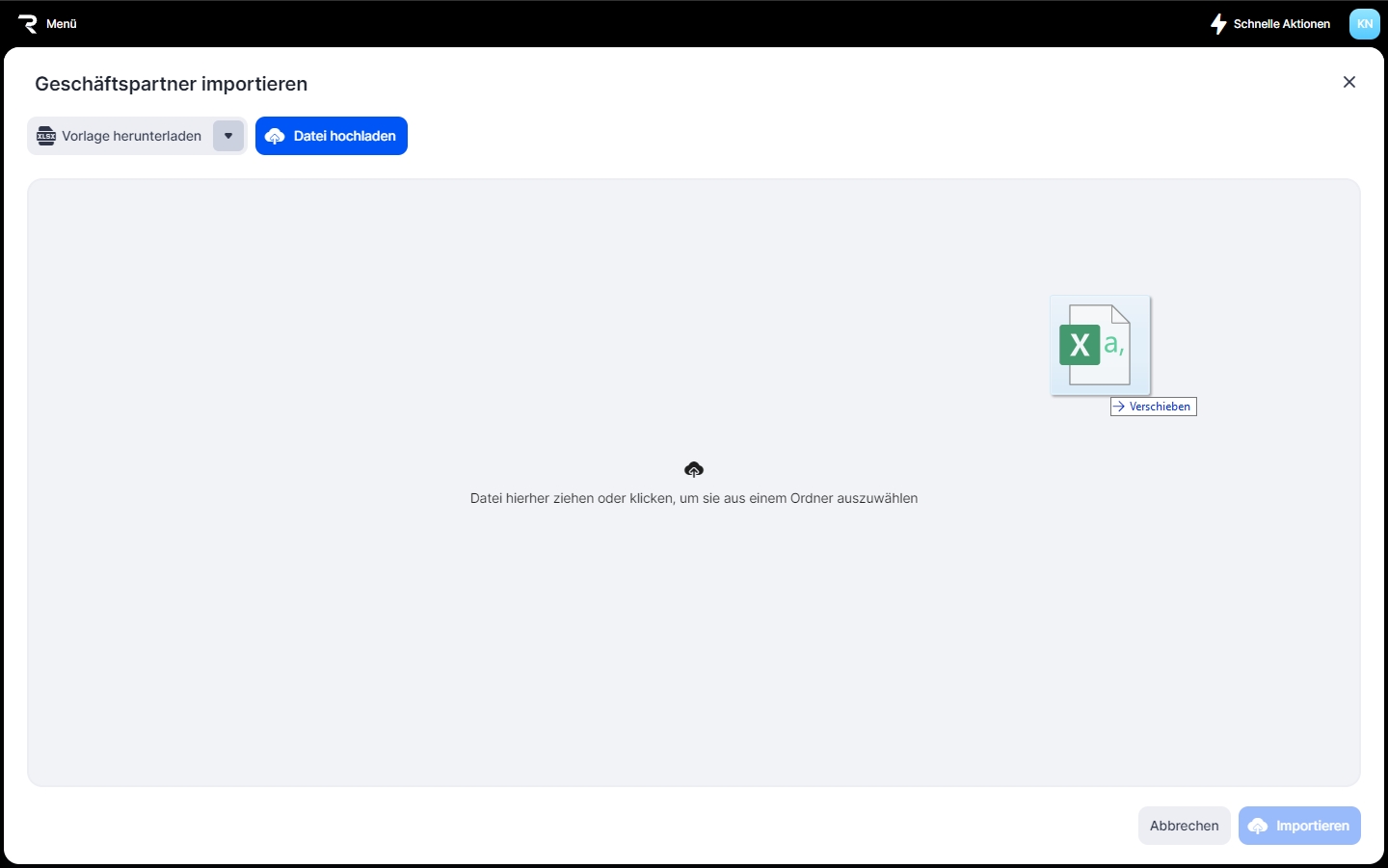Click the XLSX template file icon

coord(46,136)
